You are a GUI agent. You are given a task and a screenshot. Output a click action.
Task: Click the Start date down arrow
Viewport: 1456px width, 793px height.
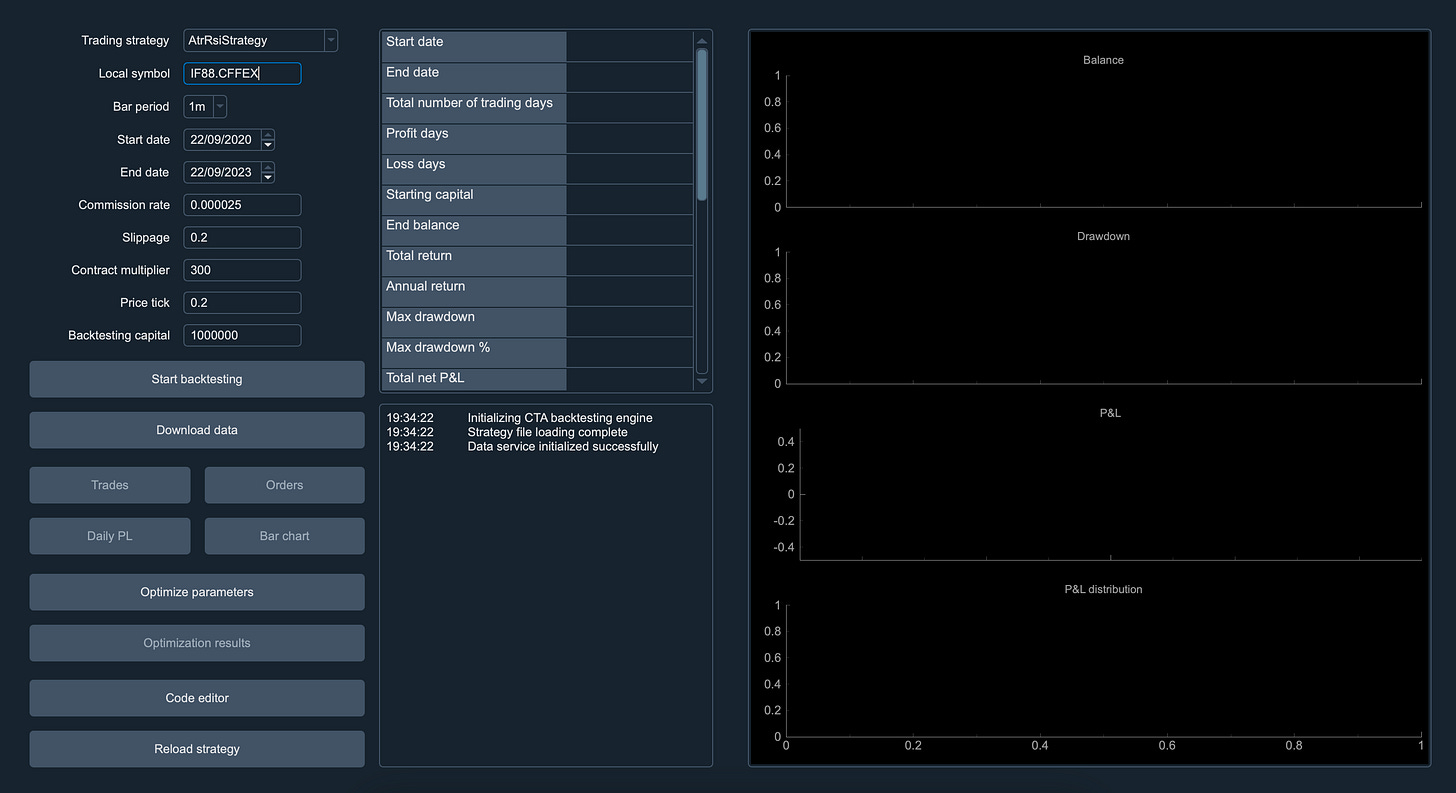(267, 144)
